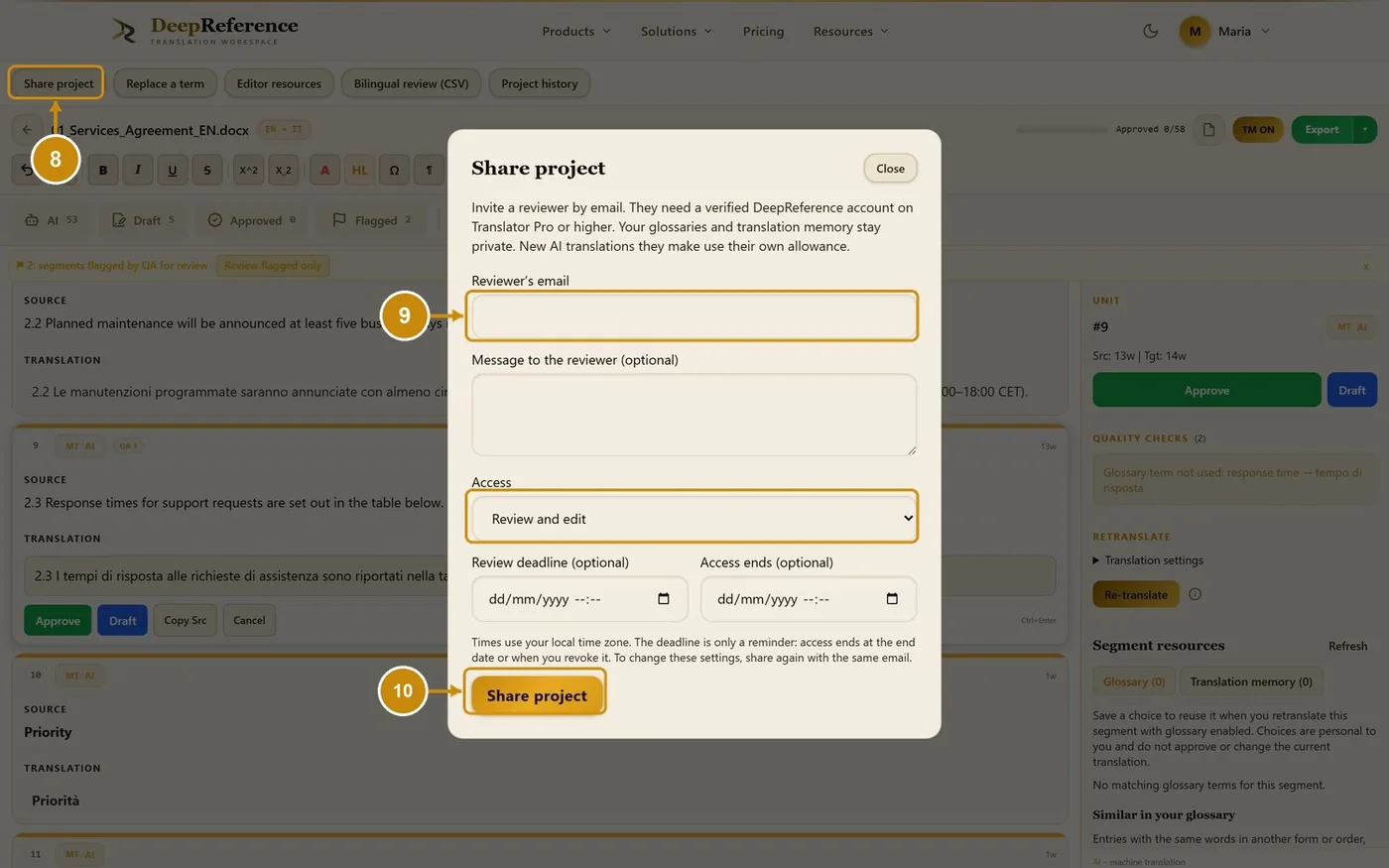Focus the Message to the reviewer box
The height and width of the screenshot is (868, 1389).
point(693,415)
